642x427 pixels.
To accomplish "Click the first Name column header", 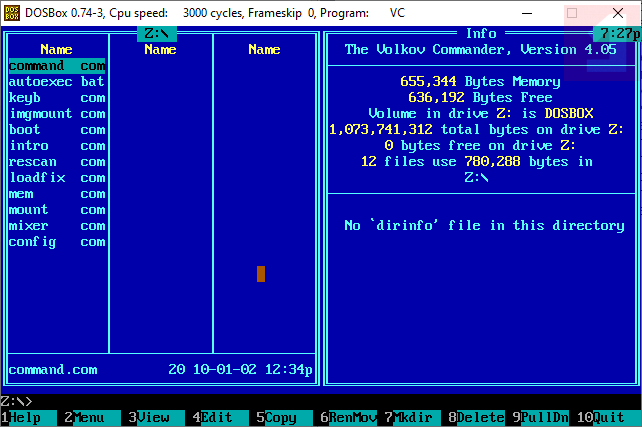I will 57,50.
